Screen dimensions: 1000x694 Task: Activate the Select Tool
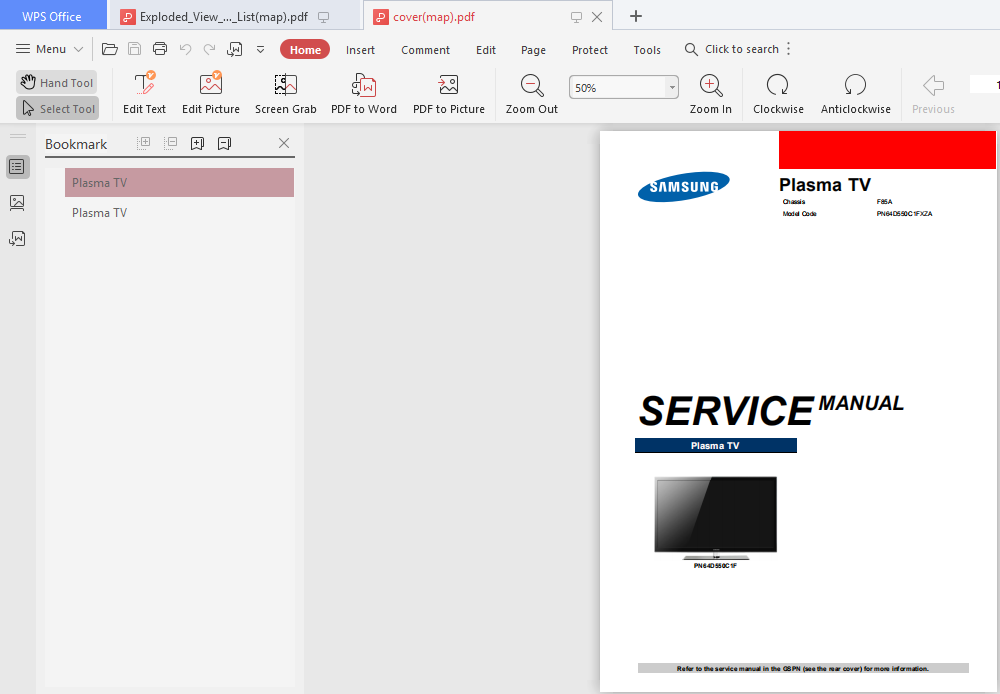(57, 108)
